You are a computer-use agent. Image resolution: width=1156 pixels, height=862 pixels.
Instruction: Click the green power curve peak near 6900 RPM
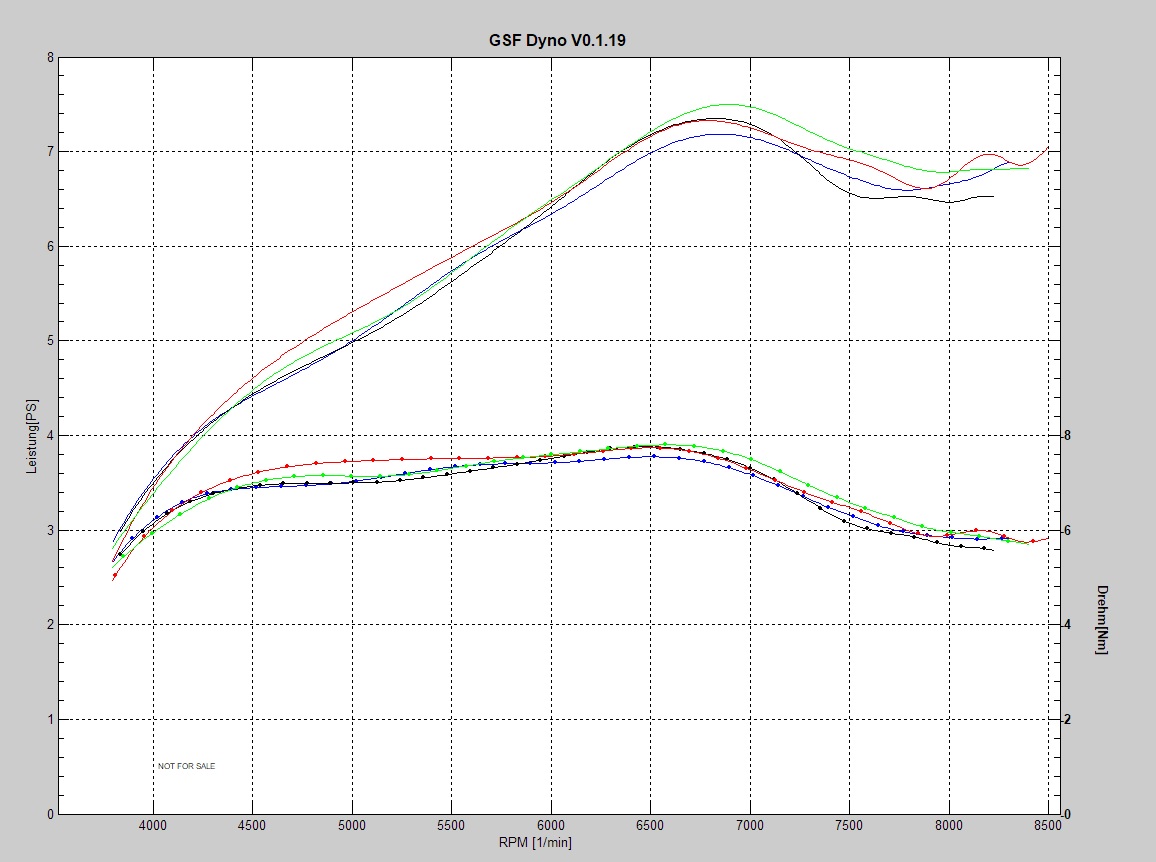pos(728,105)
